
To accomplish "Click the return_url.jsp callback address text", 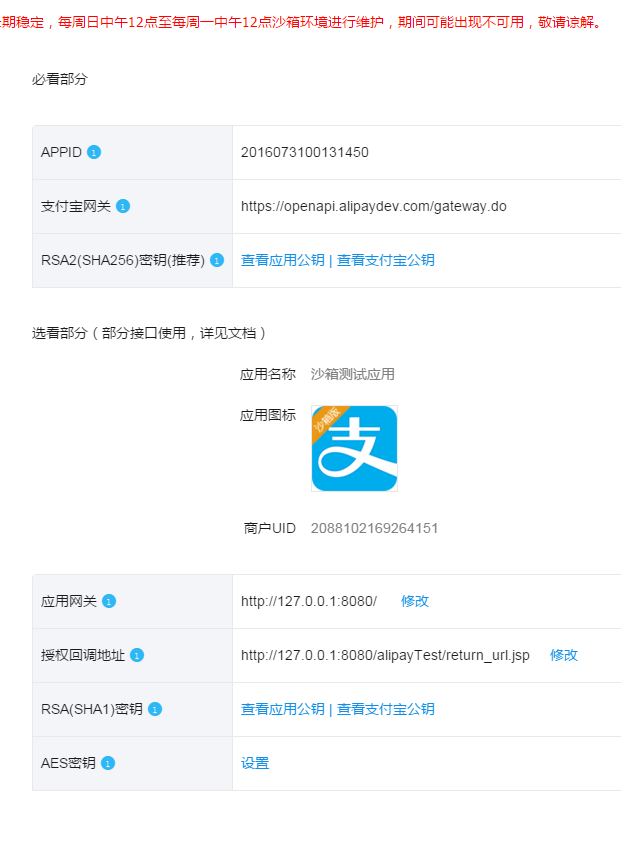I will pos(385,655).
